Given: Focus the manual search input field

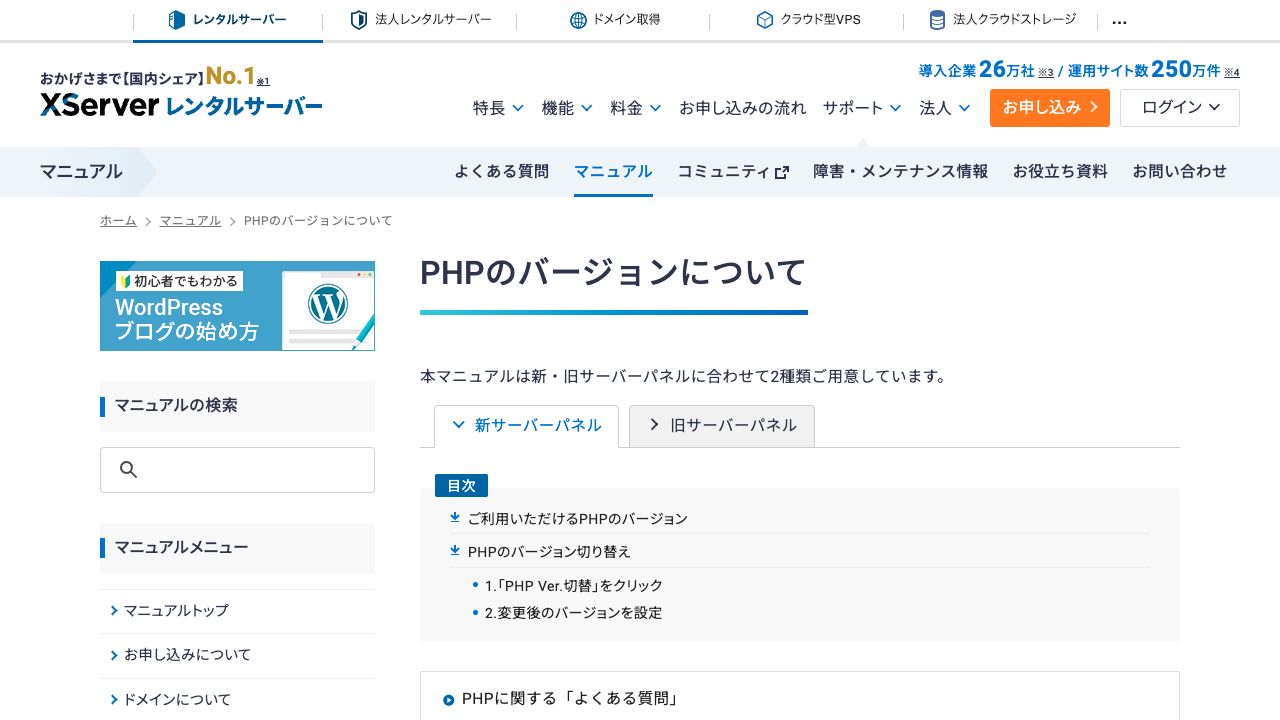Looking at the screenshot, I should 237,470.
